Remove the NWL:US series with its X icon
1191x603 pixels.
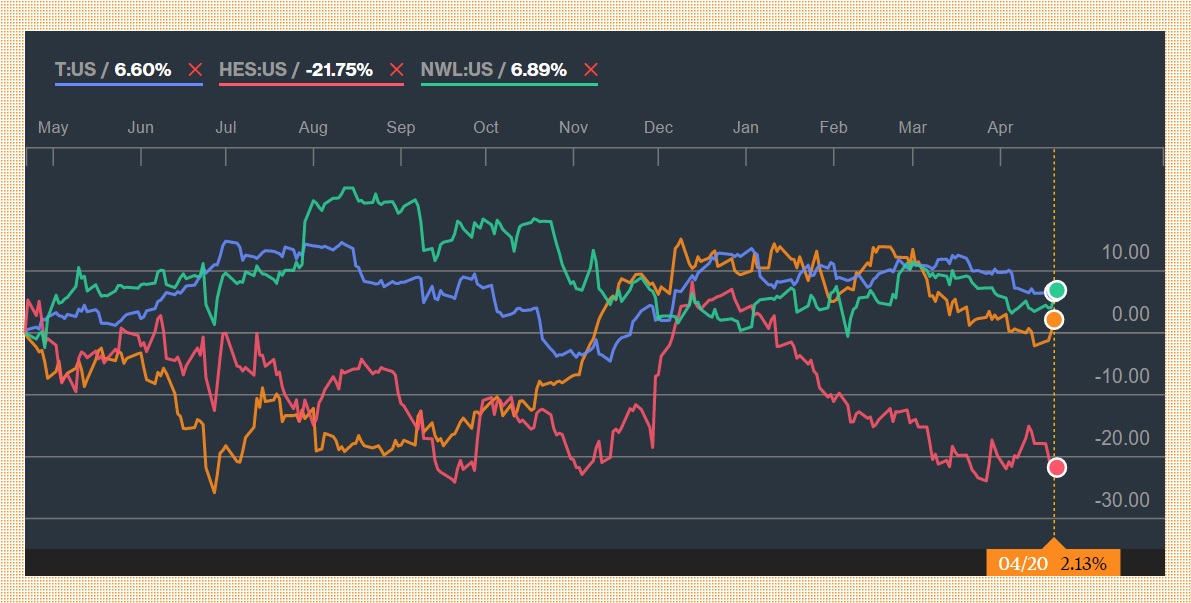pos(590,70)
